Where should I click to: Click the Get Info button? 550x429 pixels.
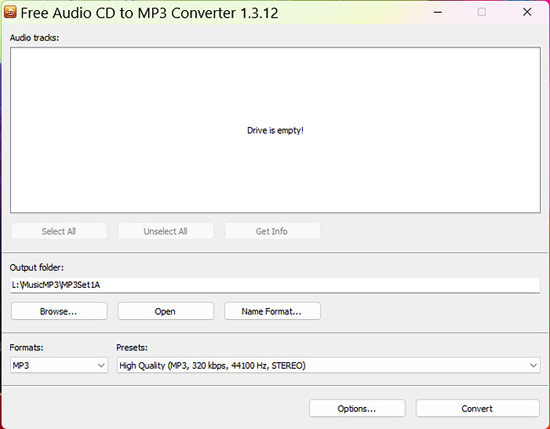(272, 231)
